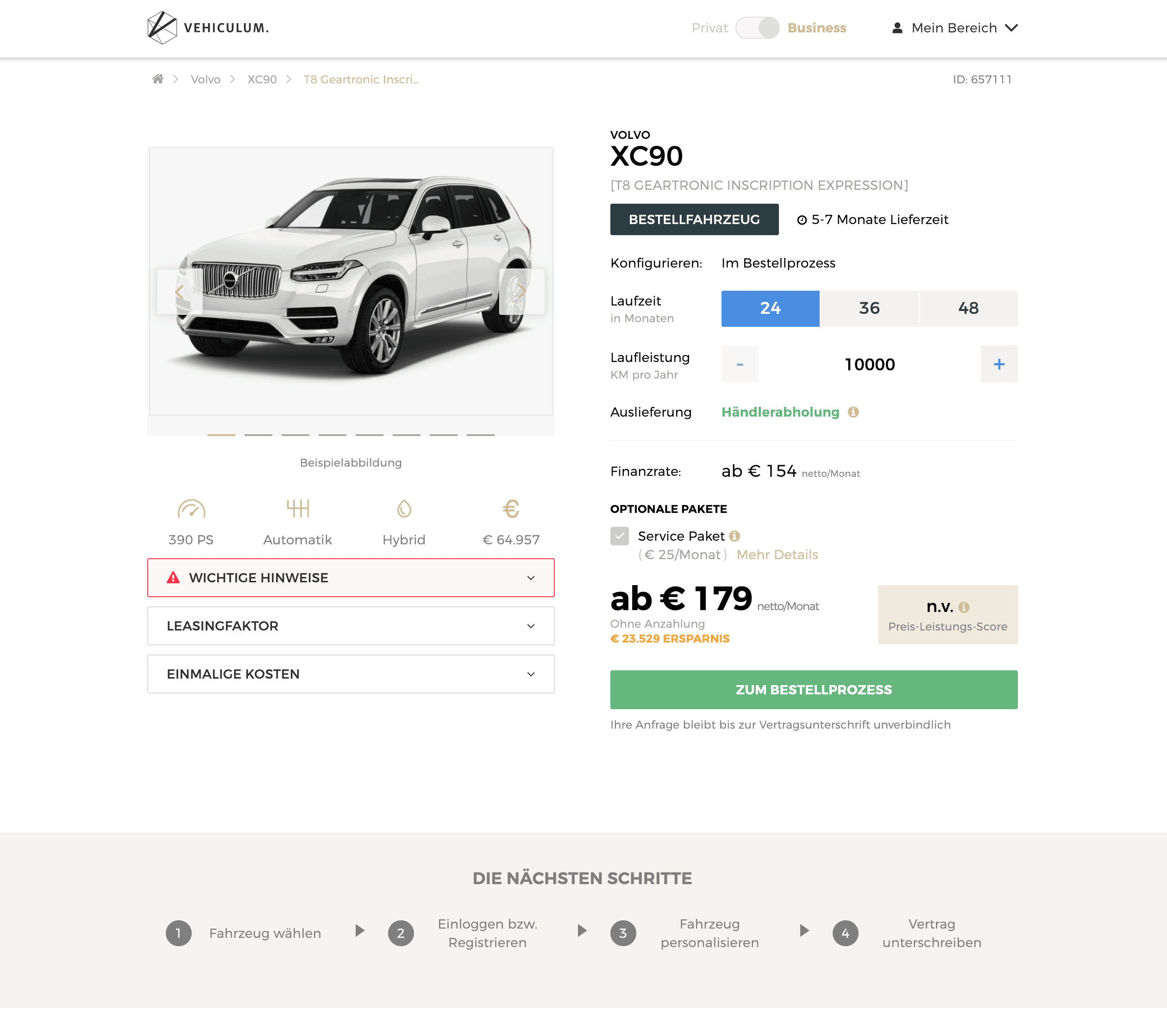Show previous car image with left arrow
The height and width of the screenshot is (1036, 1167).
pyautogui.click(x=180, y=292)
